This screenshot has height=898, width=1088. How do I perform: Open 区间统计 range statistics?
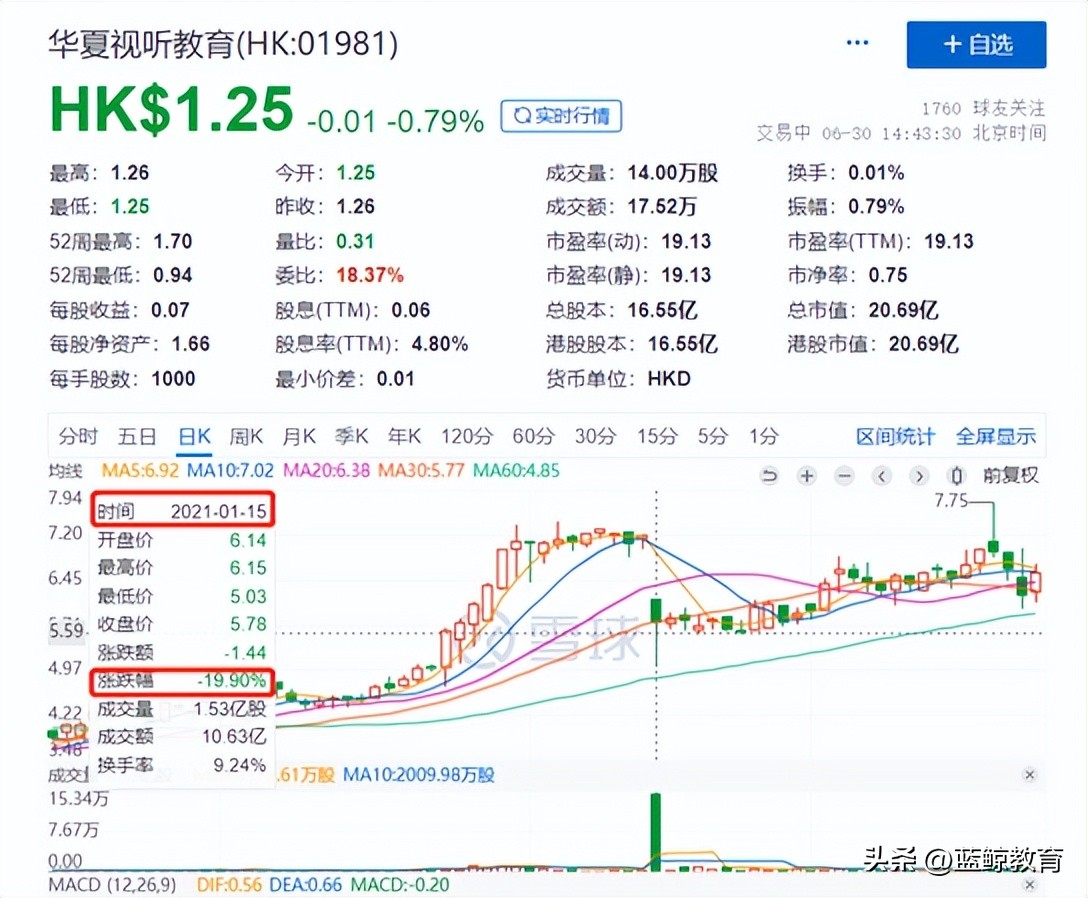[x=895, y=436]
